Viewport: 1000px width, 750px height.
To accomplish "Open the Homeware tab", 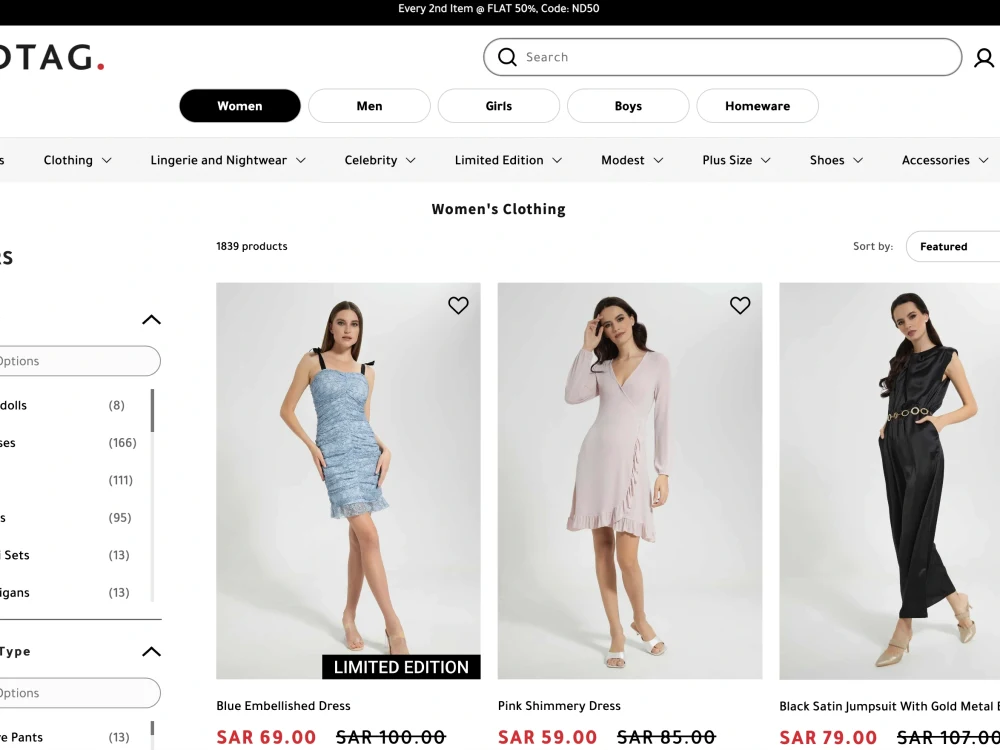I will (758, 106).
